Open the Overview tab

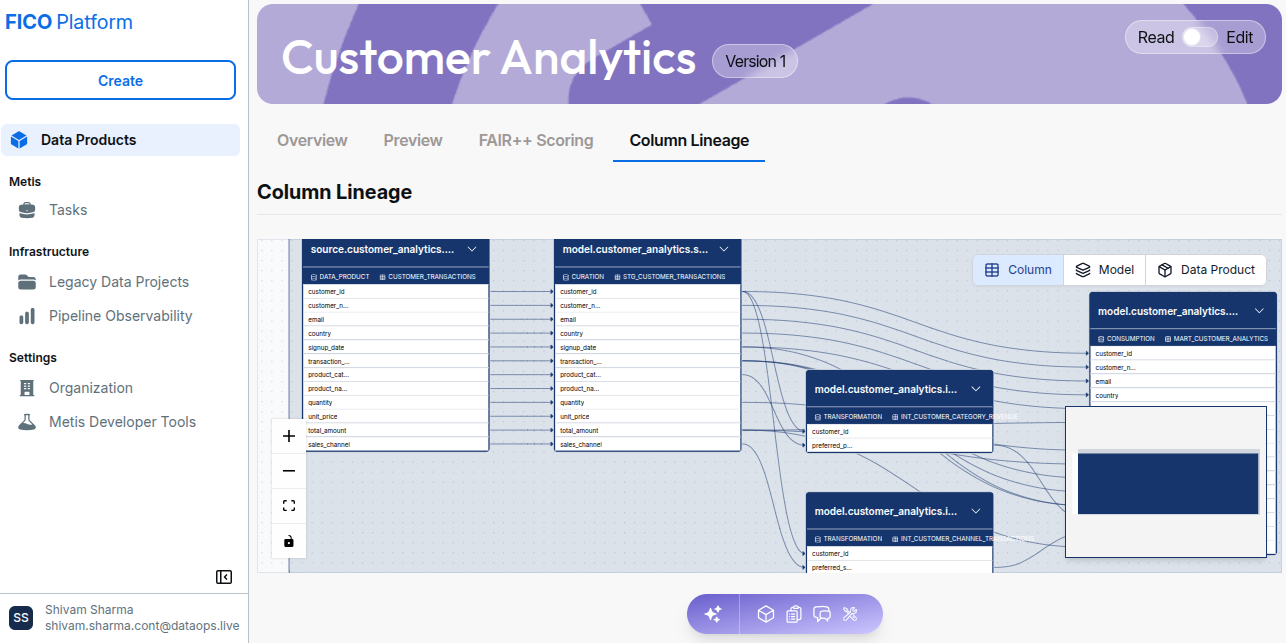pyautogui.click(x=312, y=141)
